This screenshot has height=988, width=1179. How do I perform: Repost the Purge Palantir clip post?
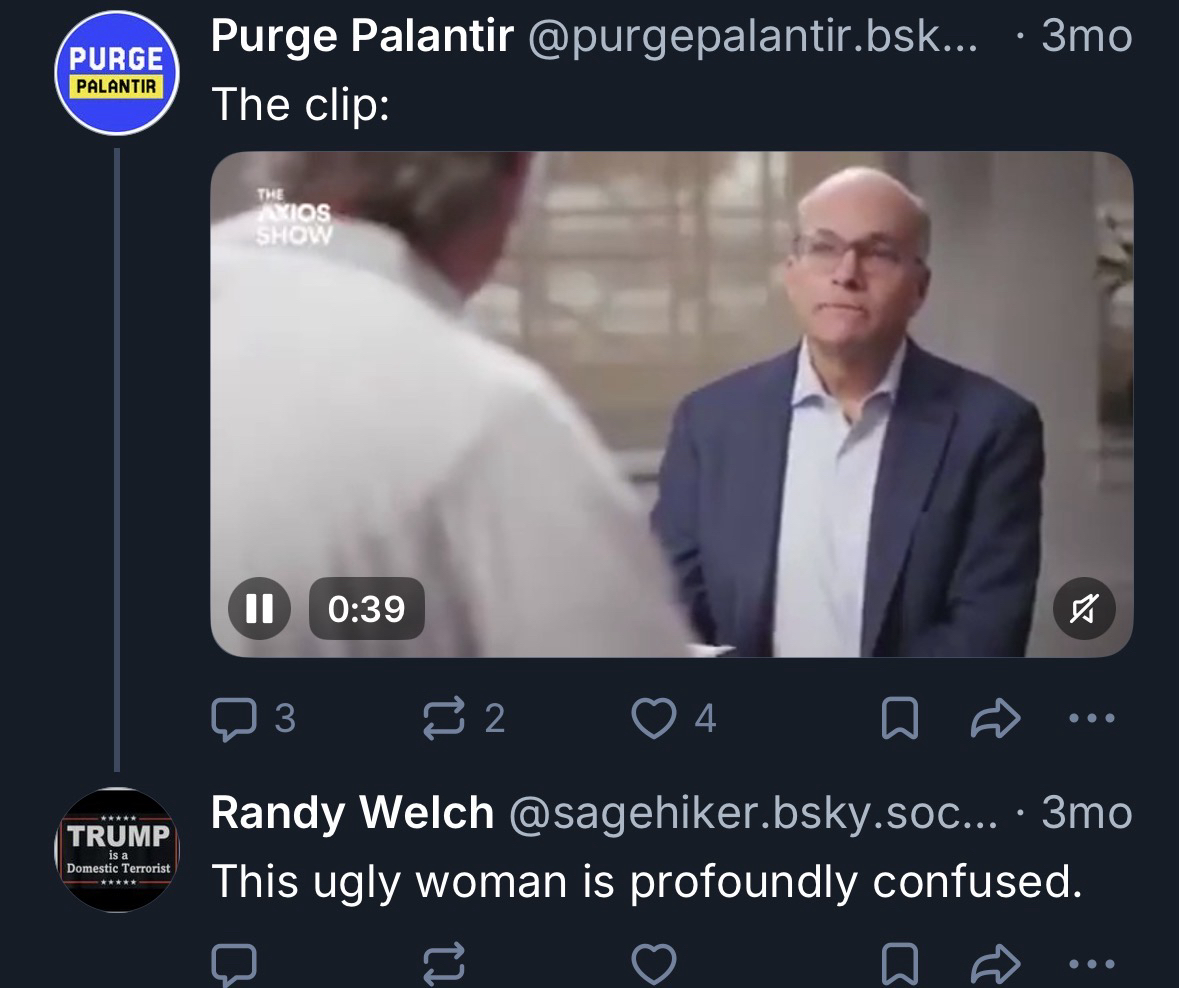click(443, 717)
